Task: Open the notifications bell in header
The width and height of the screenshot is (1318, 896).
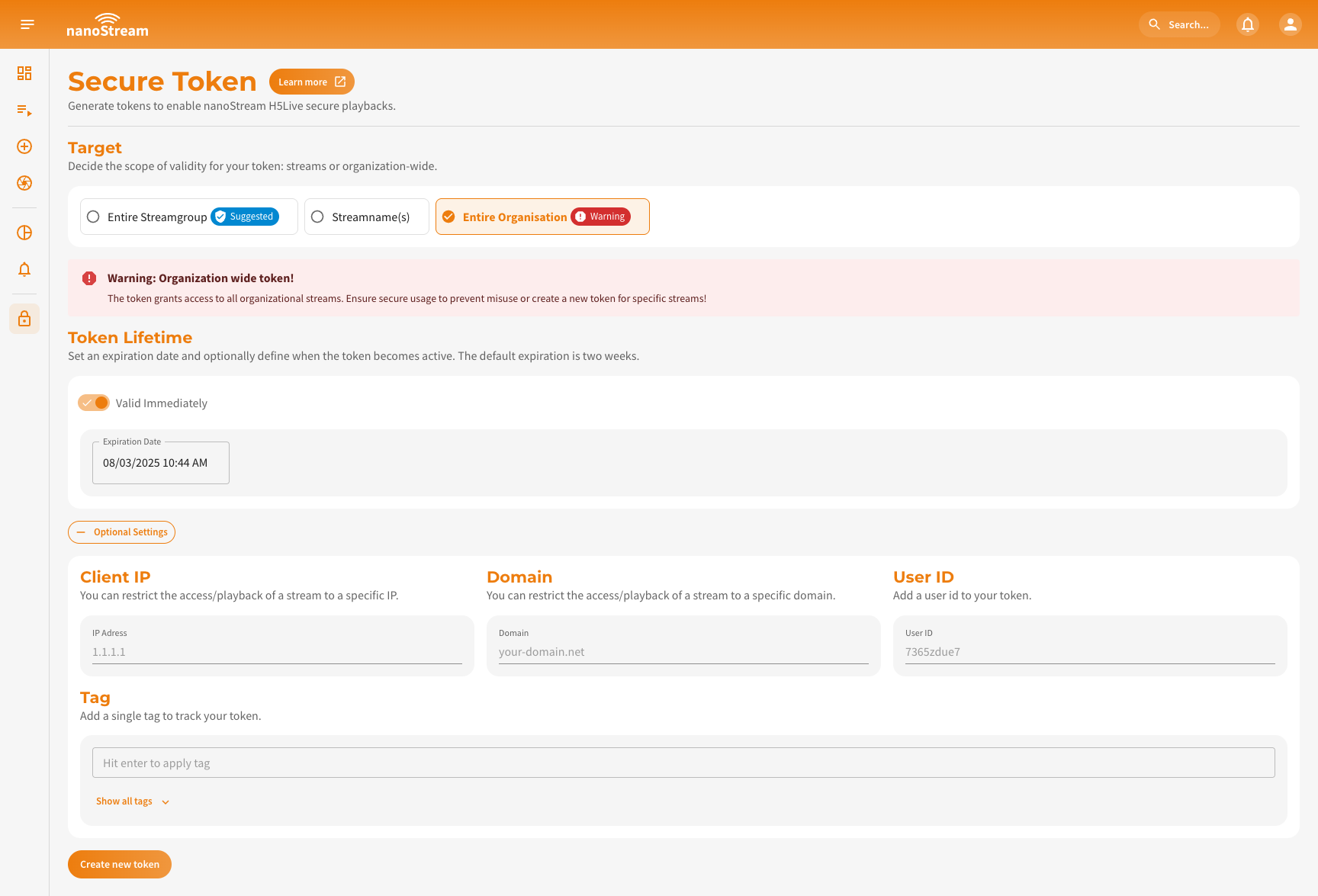Action: click(1248, 24)
